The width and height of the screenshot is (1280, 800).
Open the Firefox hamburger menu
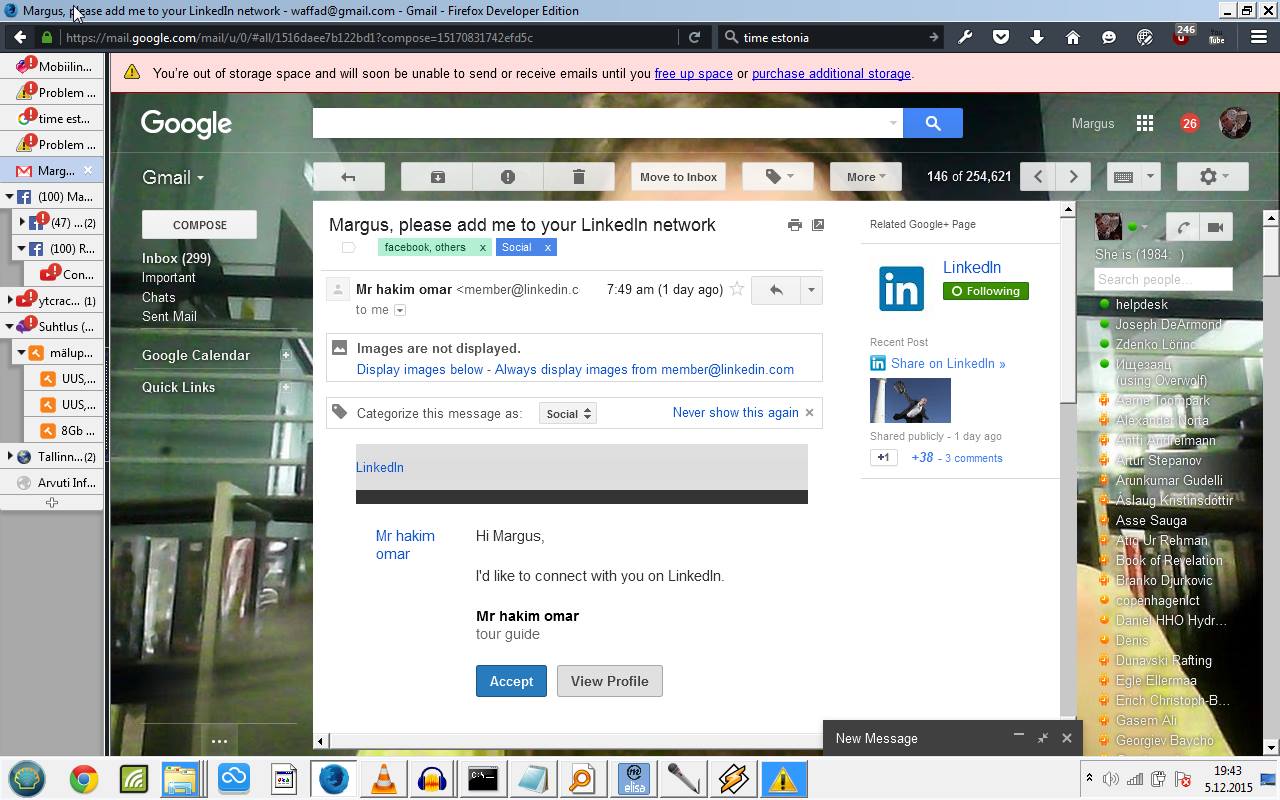(1259, 37)
